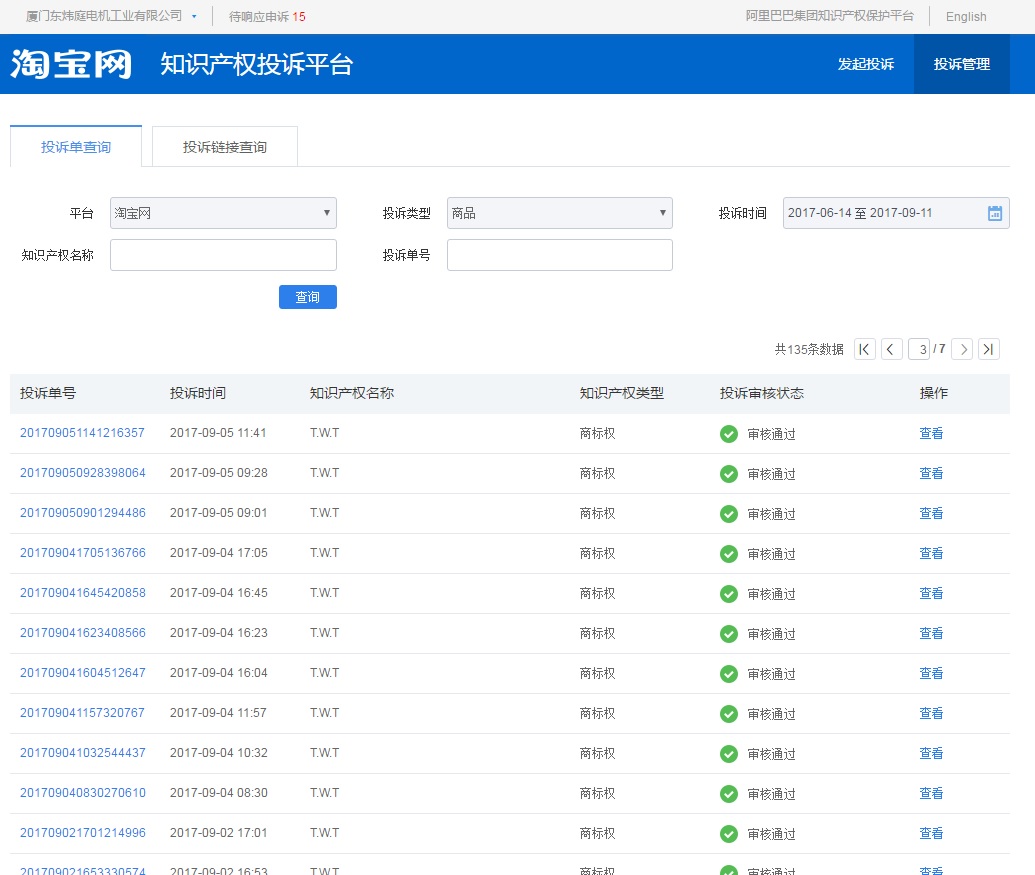
Task: Expand the 平台 platform dropdown
Action: coord(223,213)
